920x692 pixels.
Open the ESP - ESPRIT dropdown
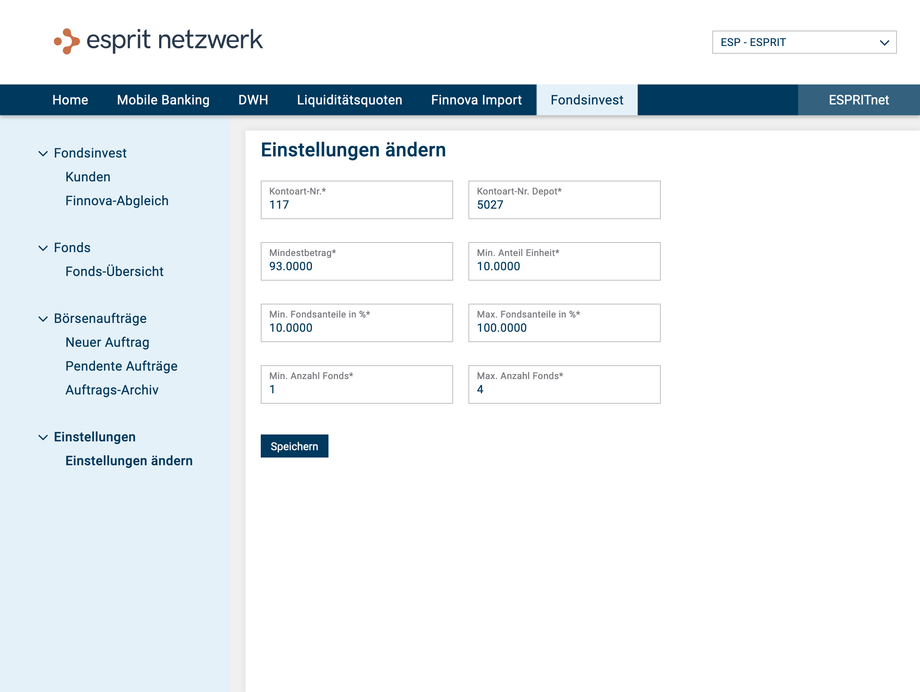pyautogui.click(x=803, y=42)
